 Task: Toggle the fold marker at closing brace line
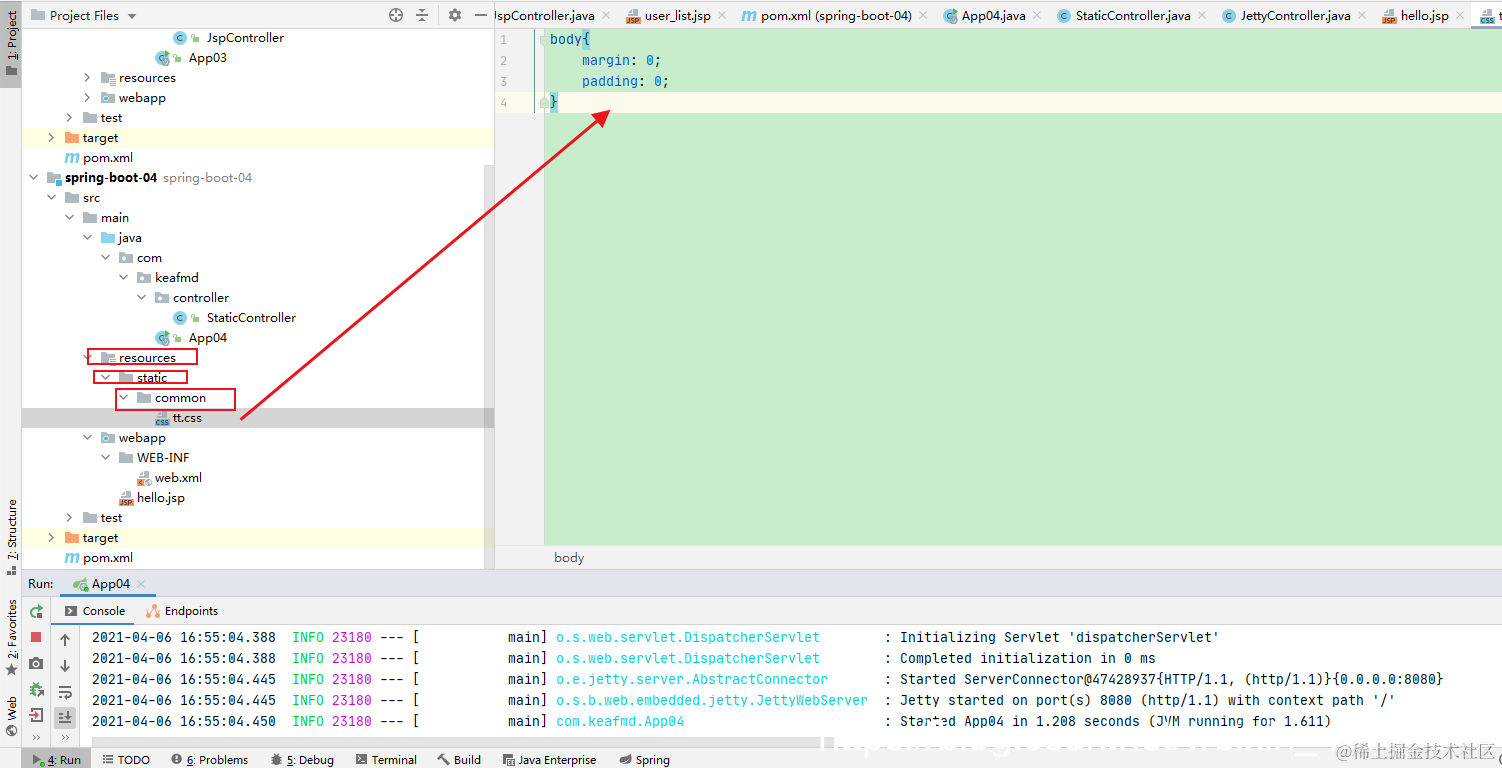545,103
